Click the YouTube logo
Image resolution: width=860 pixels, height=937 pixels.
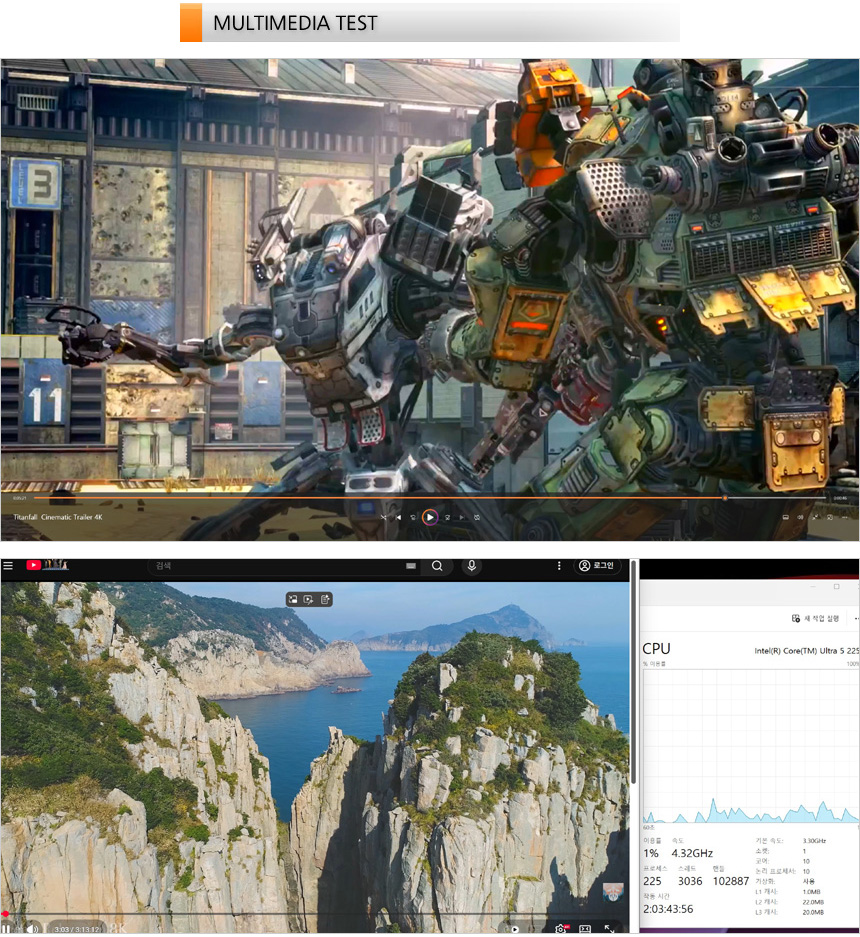click(34, 566)
